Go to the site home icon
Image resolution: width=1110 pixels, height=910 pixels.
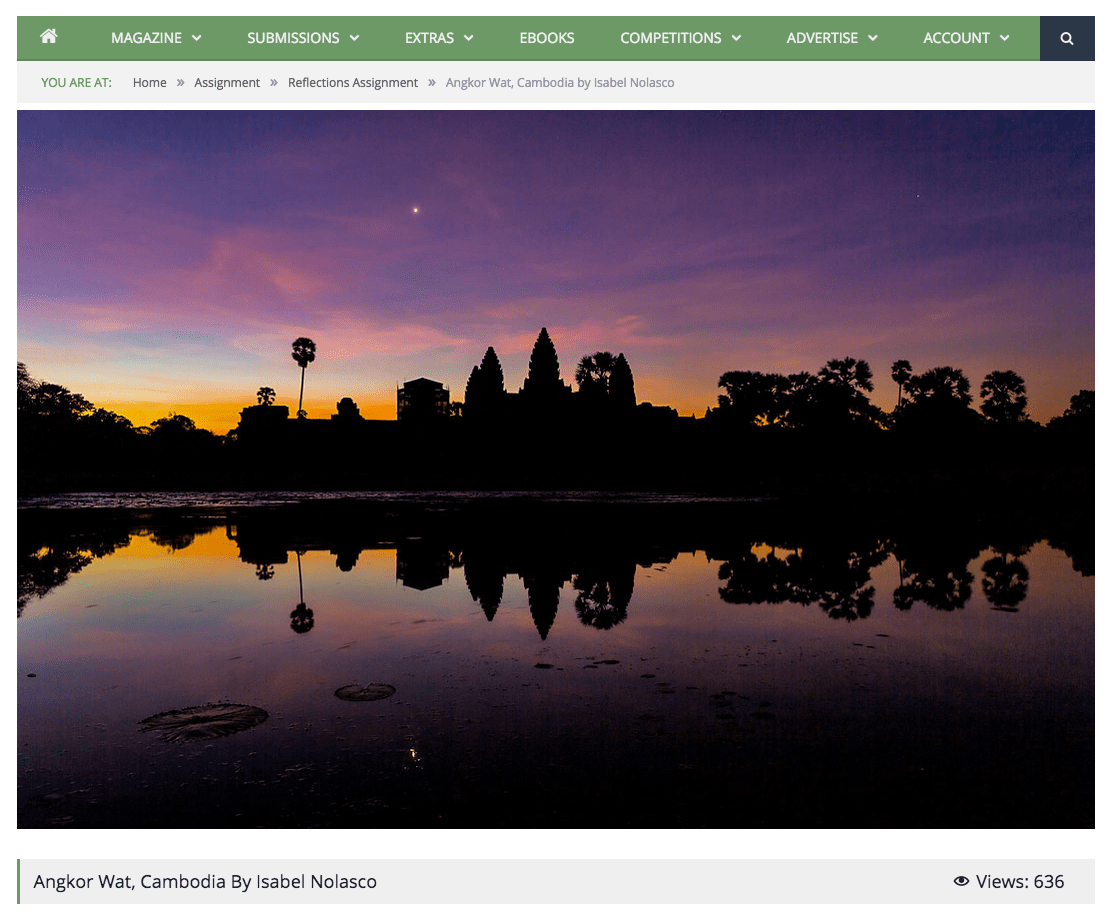click(48, 36)
